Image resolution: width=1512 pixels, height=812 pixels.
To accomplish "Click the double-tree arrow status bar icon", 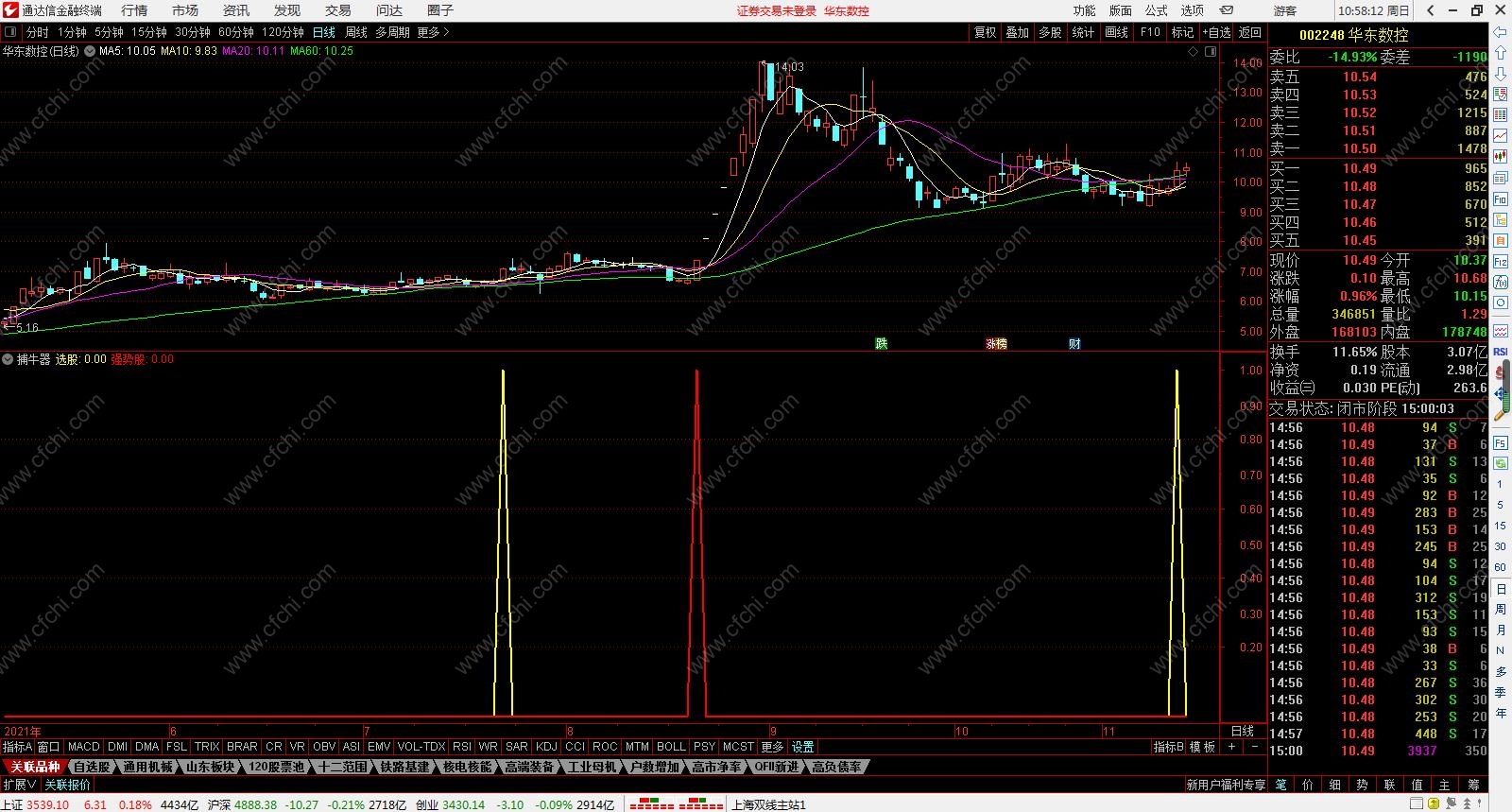I will (1467, 803).
